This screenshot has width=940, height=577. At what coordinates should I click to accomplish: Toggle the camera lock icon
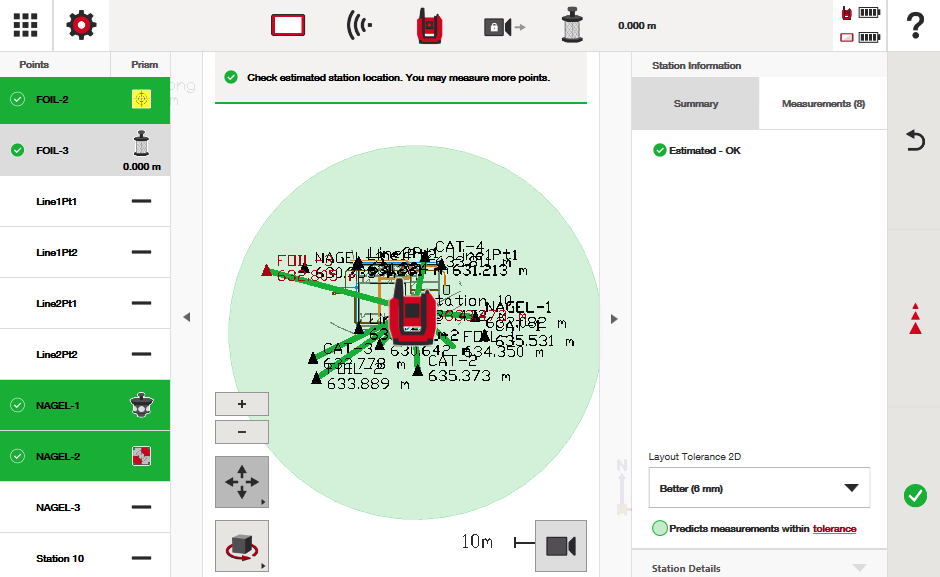pyautogui.click(x=504, y=27)
